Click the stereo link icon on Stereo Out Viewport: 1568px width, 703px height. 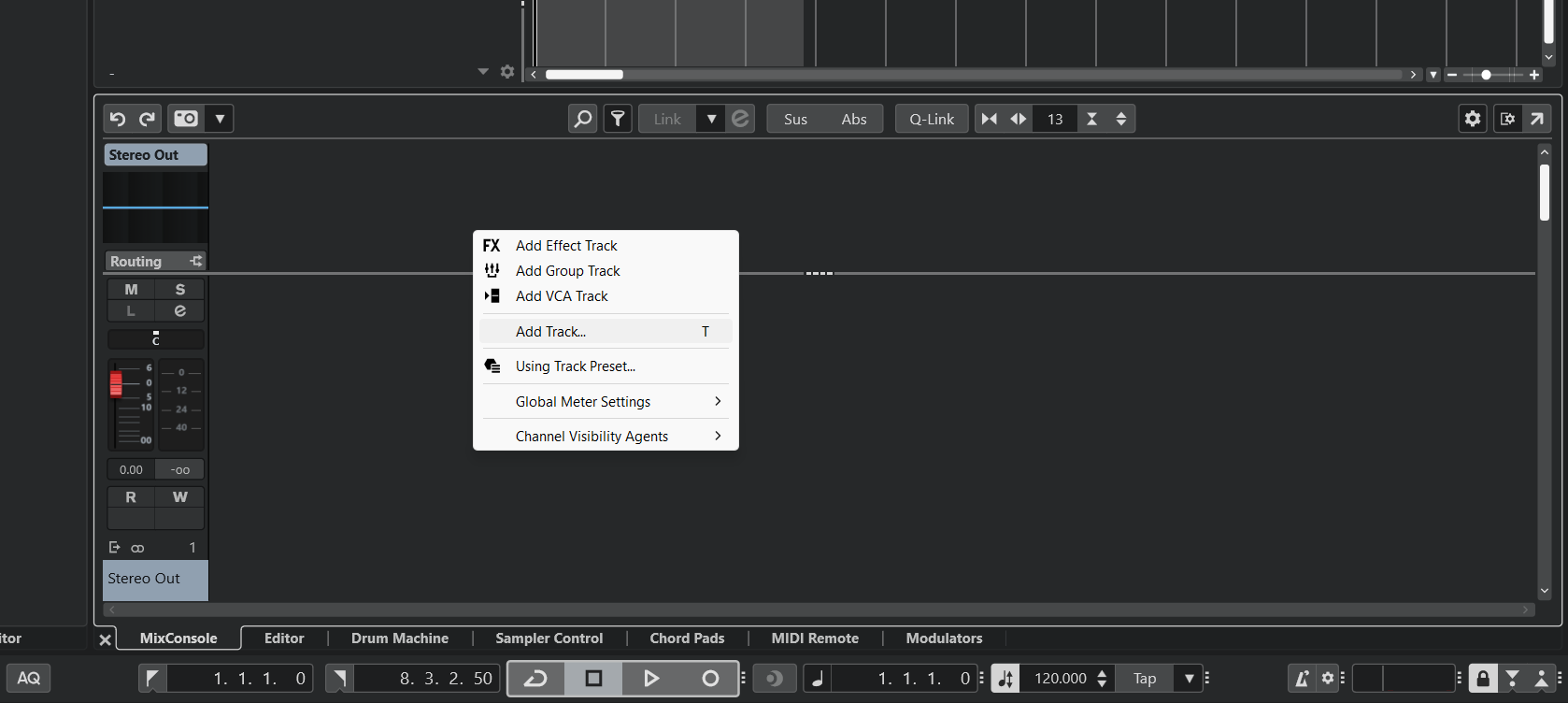137,548
